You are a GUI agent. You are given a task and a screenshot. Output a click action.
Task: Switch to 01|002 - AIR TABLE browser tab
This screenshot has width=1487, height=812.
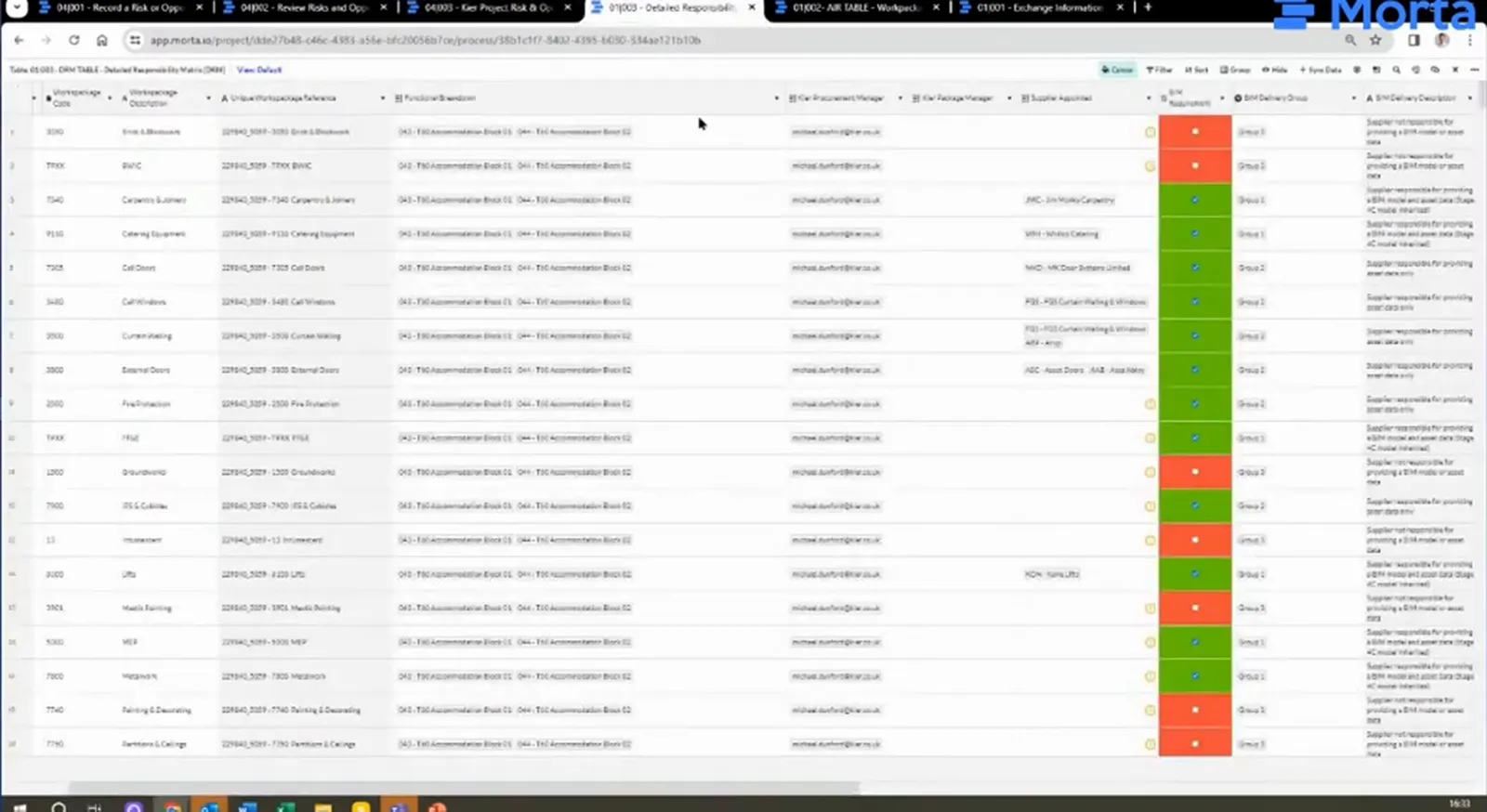pos(855,7)
